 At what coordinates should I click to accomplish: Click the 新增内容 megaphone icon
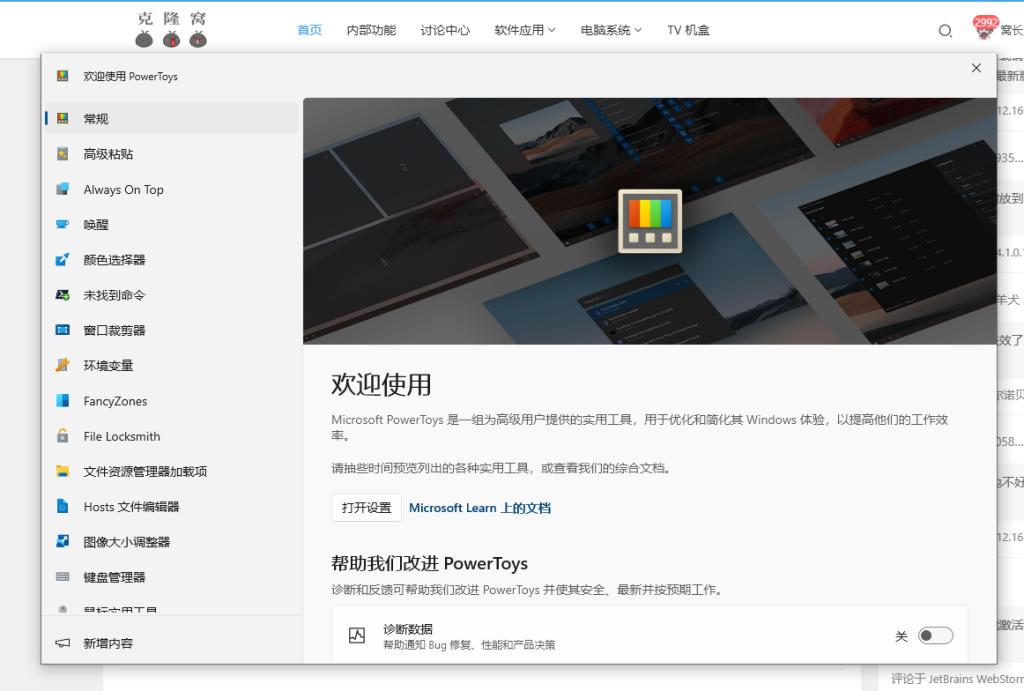point(63,643)
